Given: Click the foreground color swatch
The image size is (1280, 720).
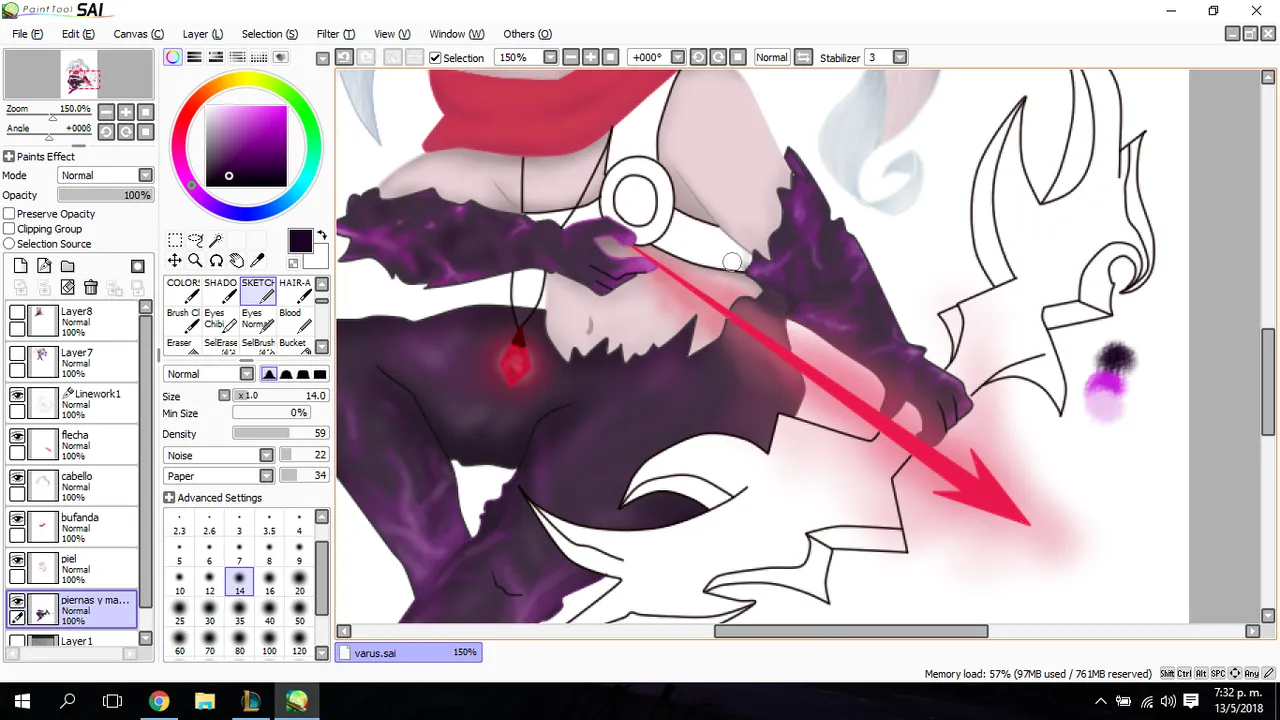Looking at the screenshot, I should [x=300, y=241].
